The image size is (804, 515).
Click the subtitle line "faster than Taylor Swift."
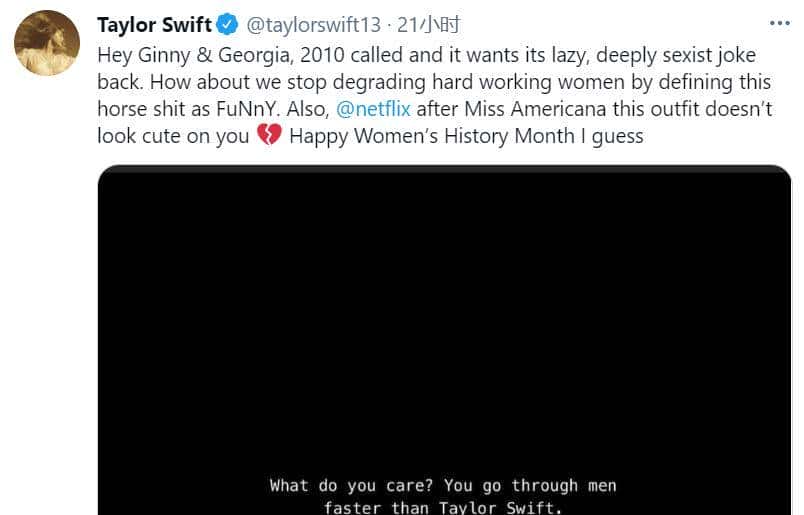point(443,508)
